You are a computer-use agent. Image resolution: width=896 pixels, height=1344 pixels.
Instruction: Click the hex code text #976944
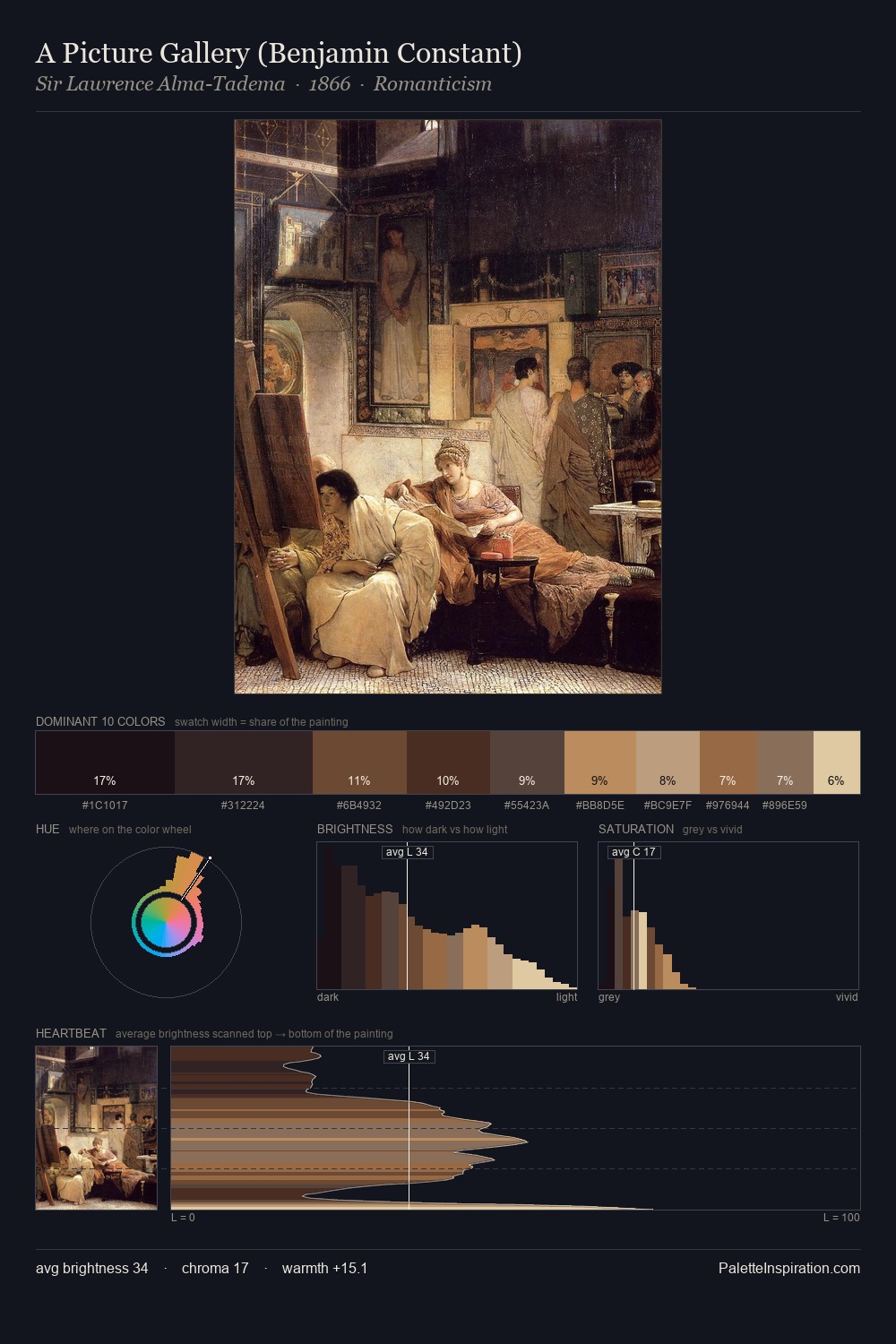[x=728, y=806]
